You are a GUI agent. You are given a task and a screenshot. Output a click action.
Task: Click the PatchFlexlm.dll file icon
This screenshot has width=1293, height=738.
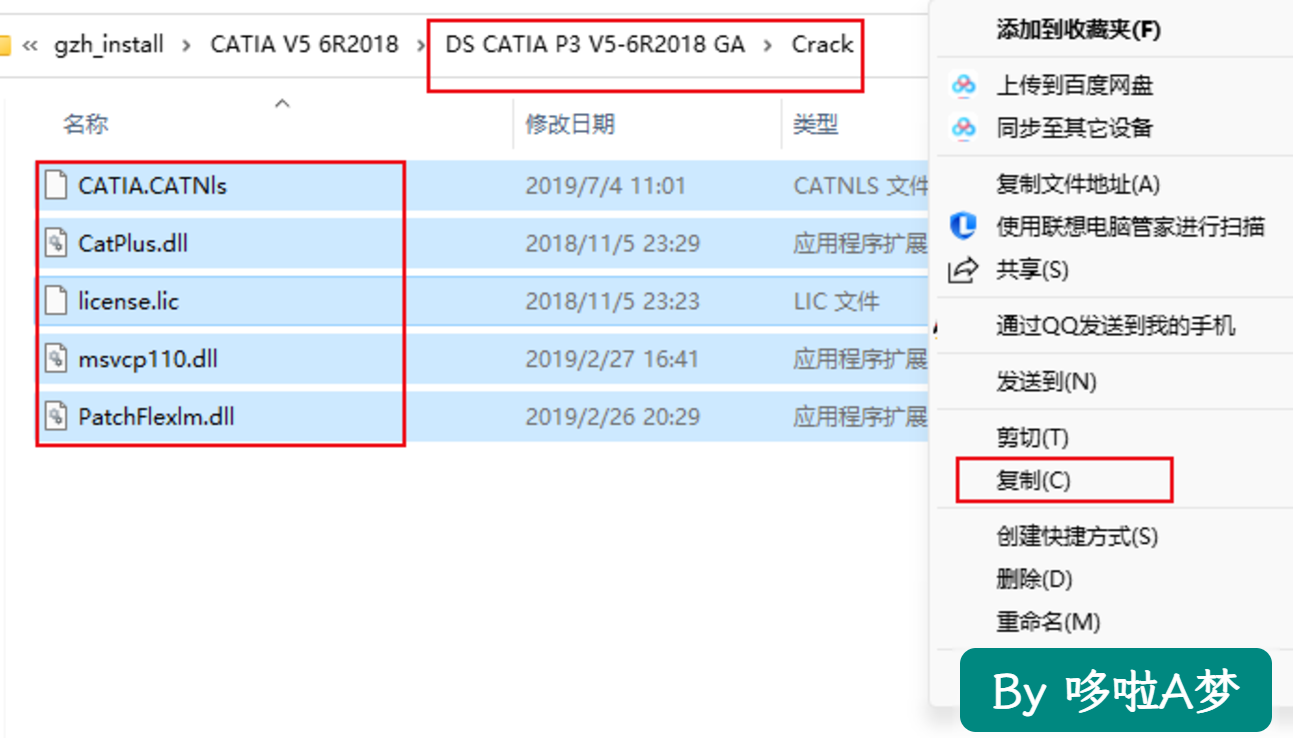[56, 416]
